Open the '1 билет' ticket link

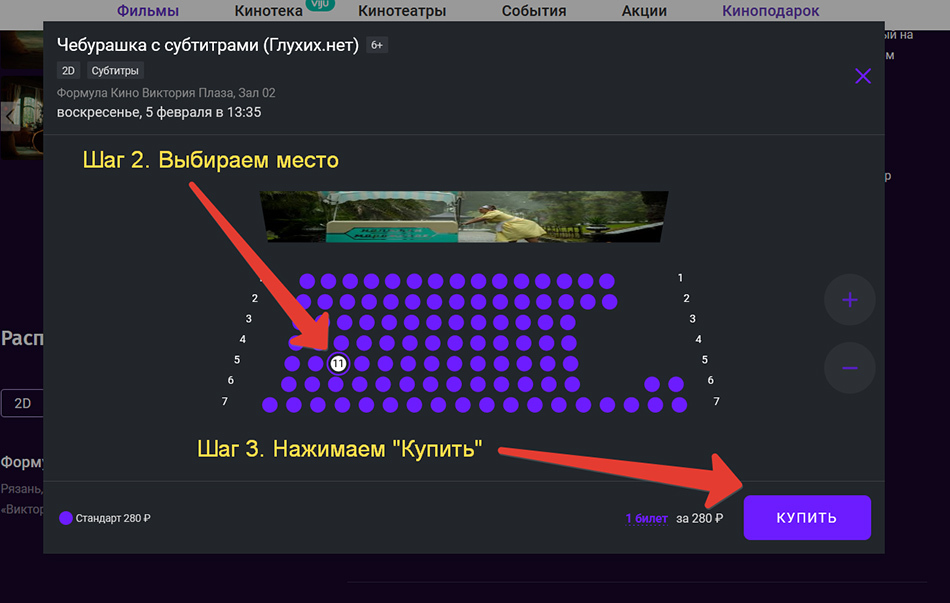pyautogui.click(x=646, y=518)
